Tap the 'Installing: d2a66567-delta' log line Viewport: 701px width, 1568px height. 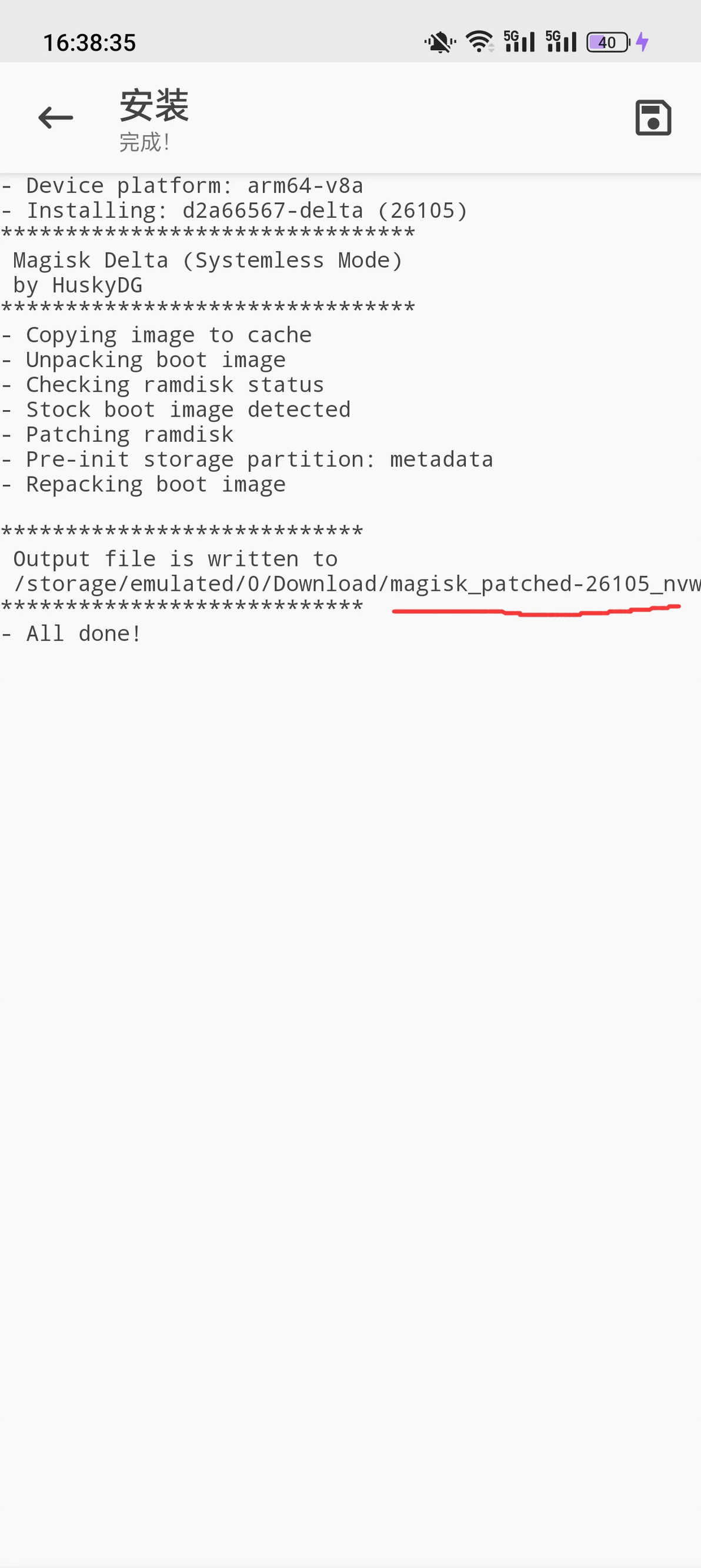[x=234, y=211]
